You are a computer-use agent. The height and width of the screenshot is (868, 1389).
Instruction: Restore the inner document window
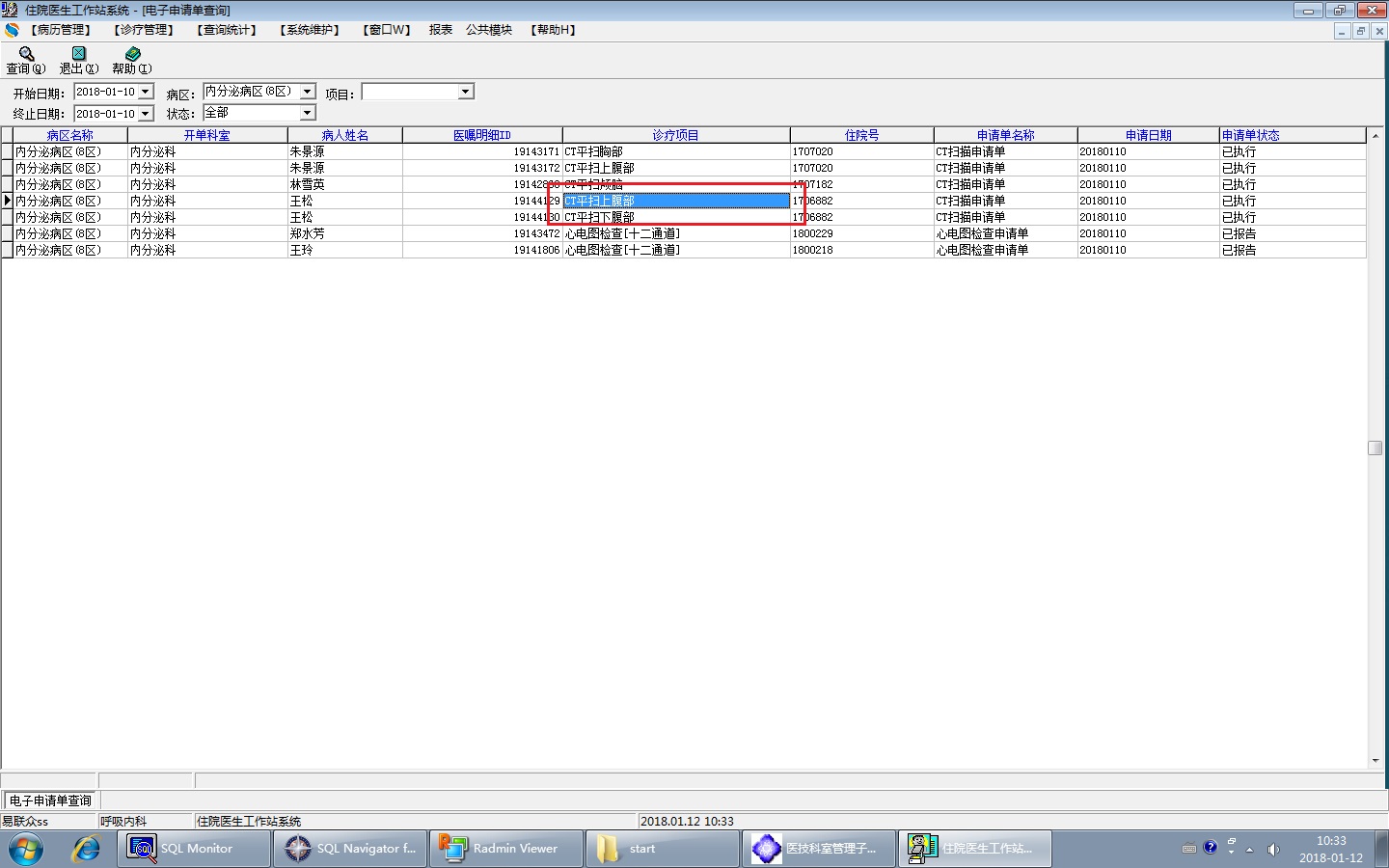point(1360,31)
